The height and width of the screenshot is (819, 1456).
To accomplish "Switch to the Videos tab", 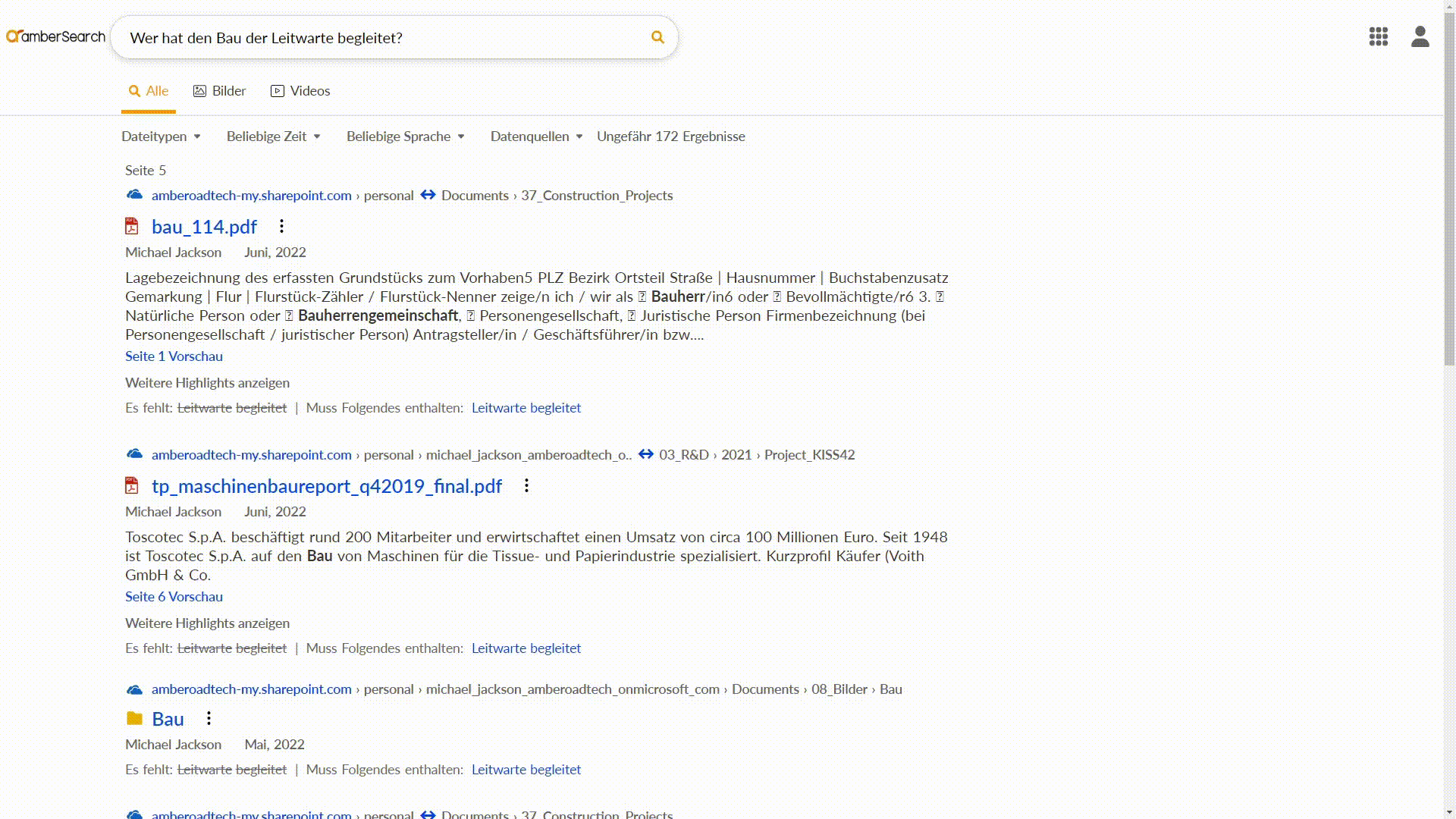I will click(x=300, y=91).
